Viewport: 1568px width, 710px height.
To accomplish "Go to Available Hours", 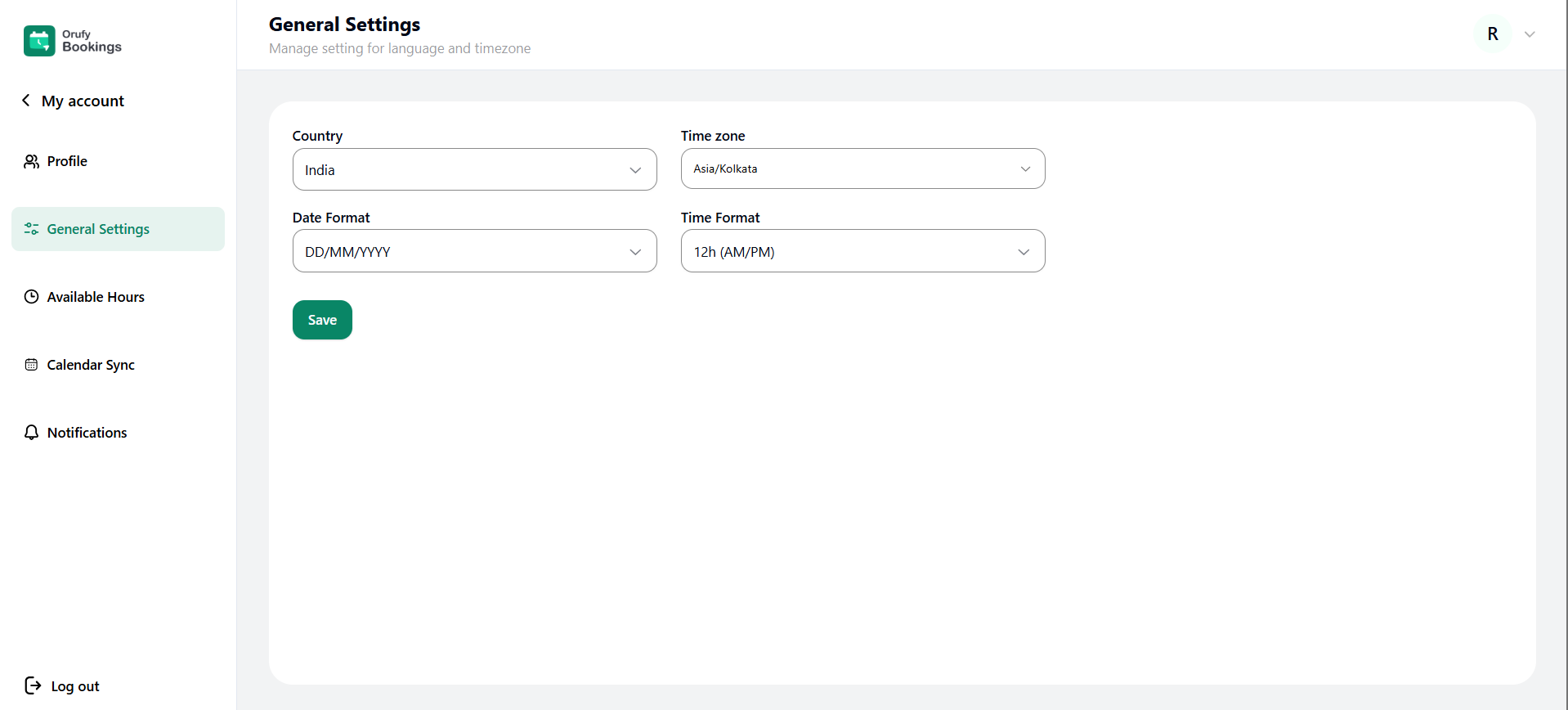I will click(x=118, y=297).
